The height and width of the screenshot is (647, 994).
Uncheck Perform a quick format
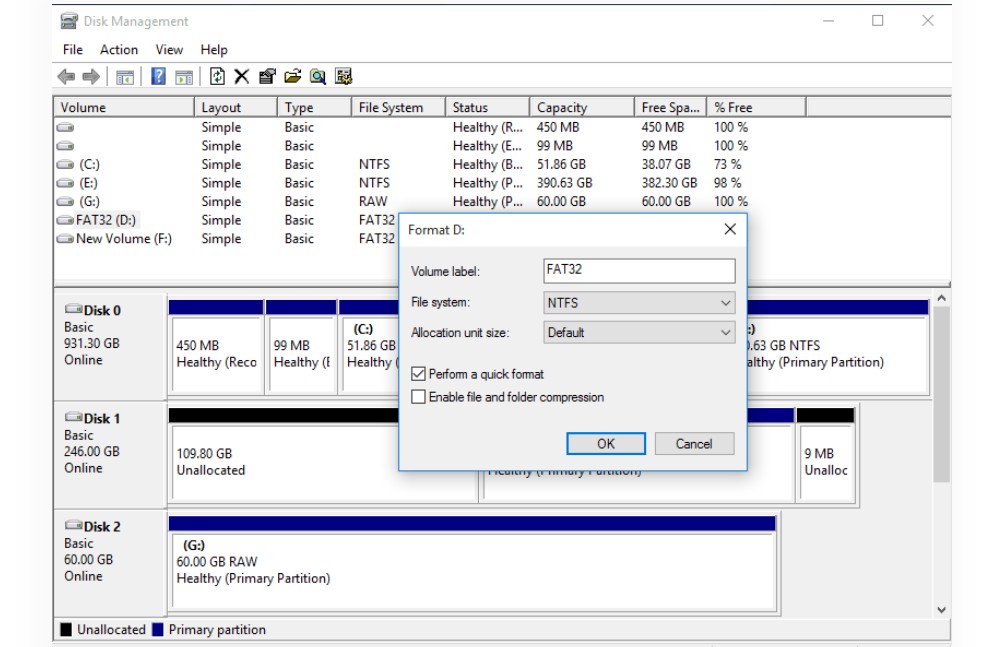click(x=418, y=374)
